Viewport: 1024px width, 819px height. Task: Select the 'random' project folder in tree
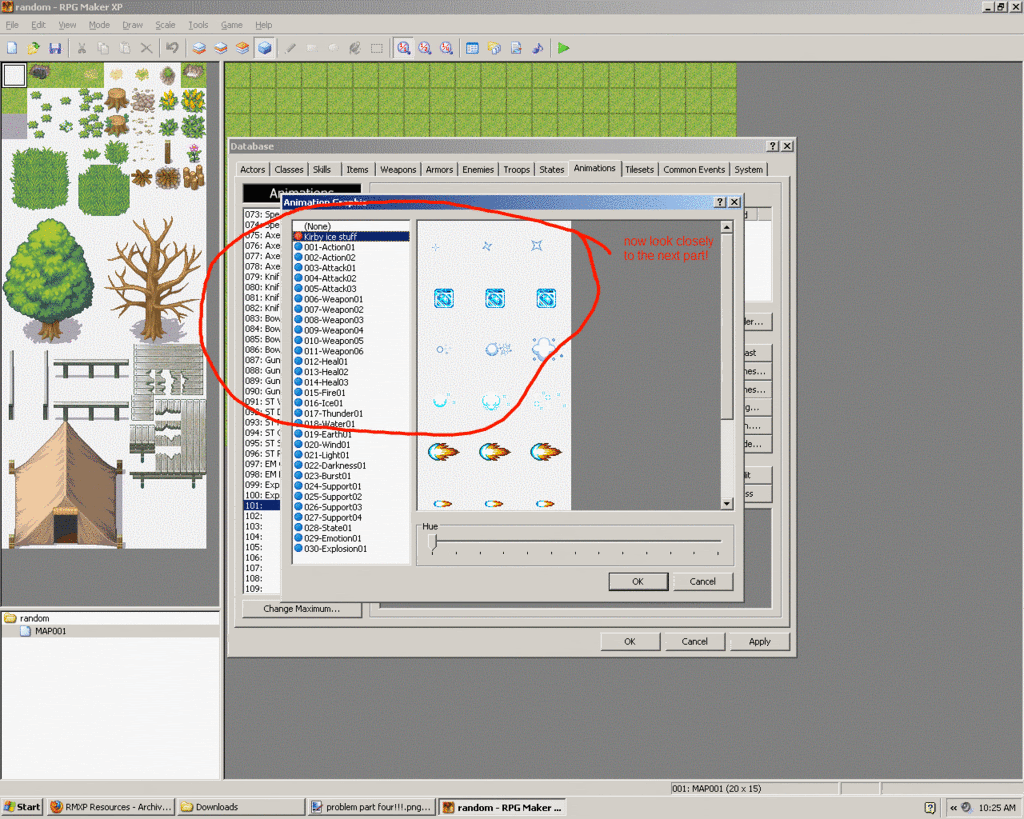point(34,618)
